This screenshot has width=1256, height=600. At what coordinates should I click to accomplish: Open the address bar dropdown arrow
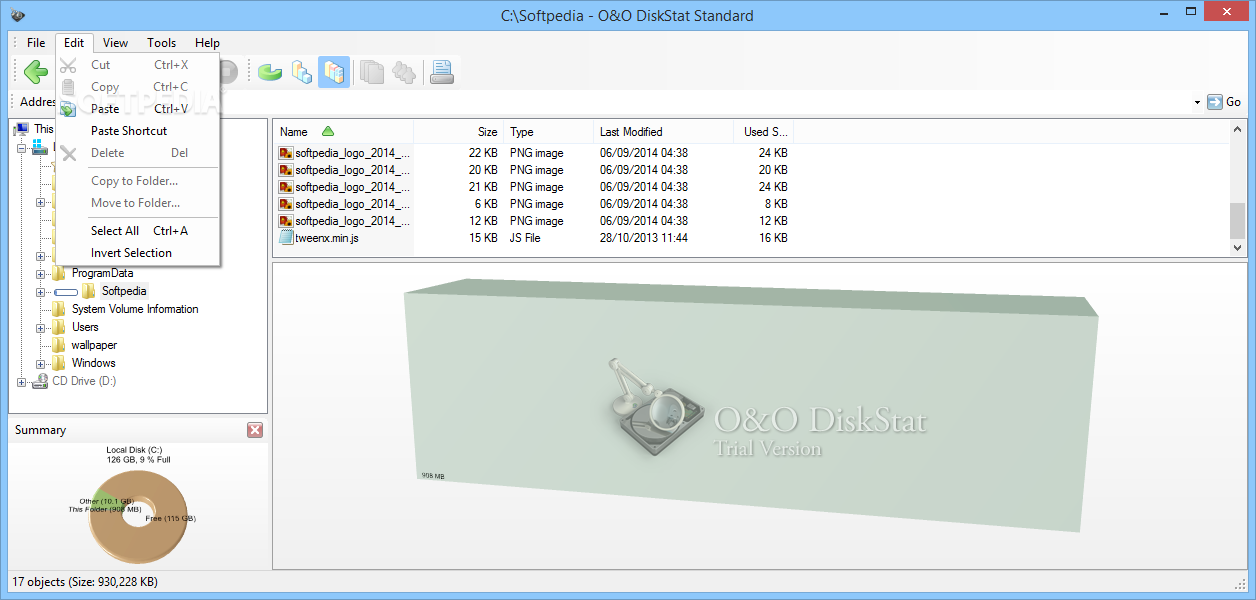[1197, 102]
